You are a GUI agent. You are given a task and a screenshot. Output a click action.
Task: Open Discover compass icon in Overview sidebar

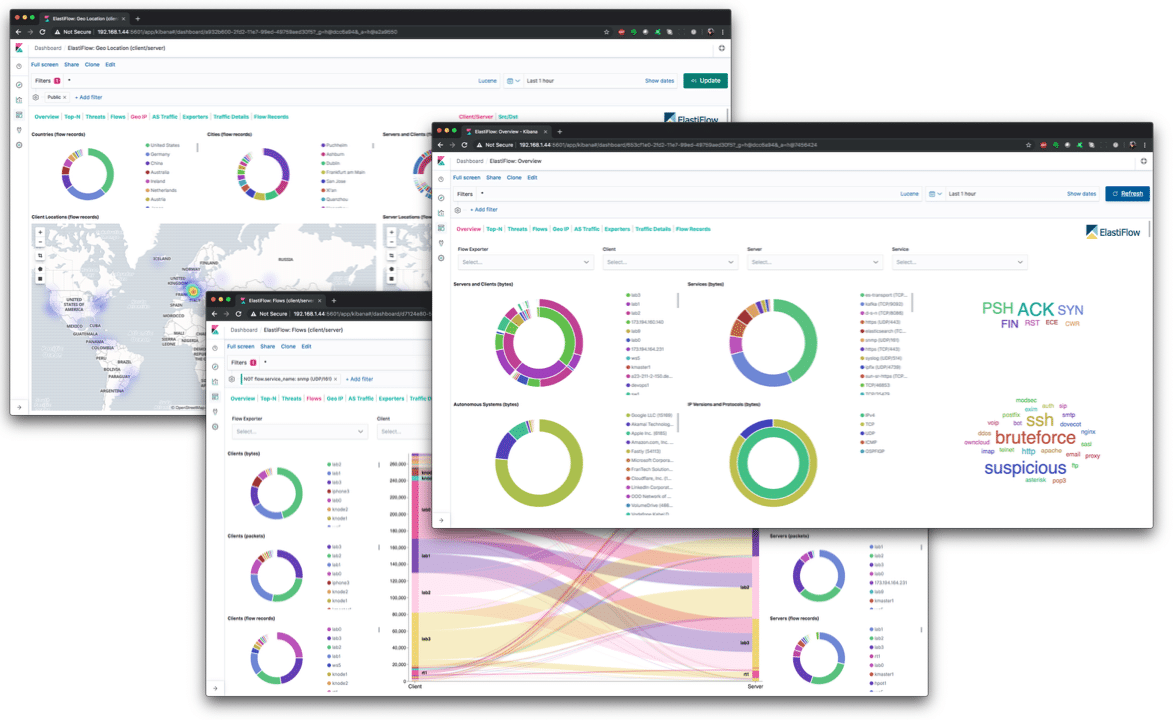coord(441,198)
